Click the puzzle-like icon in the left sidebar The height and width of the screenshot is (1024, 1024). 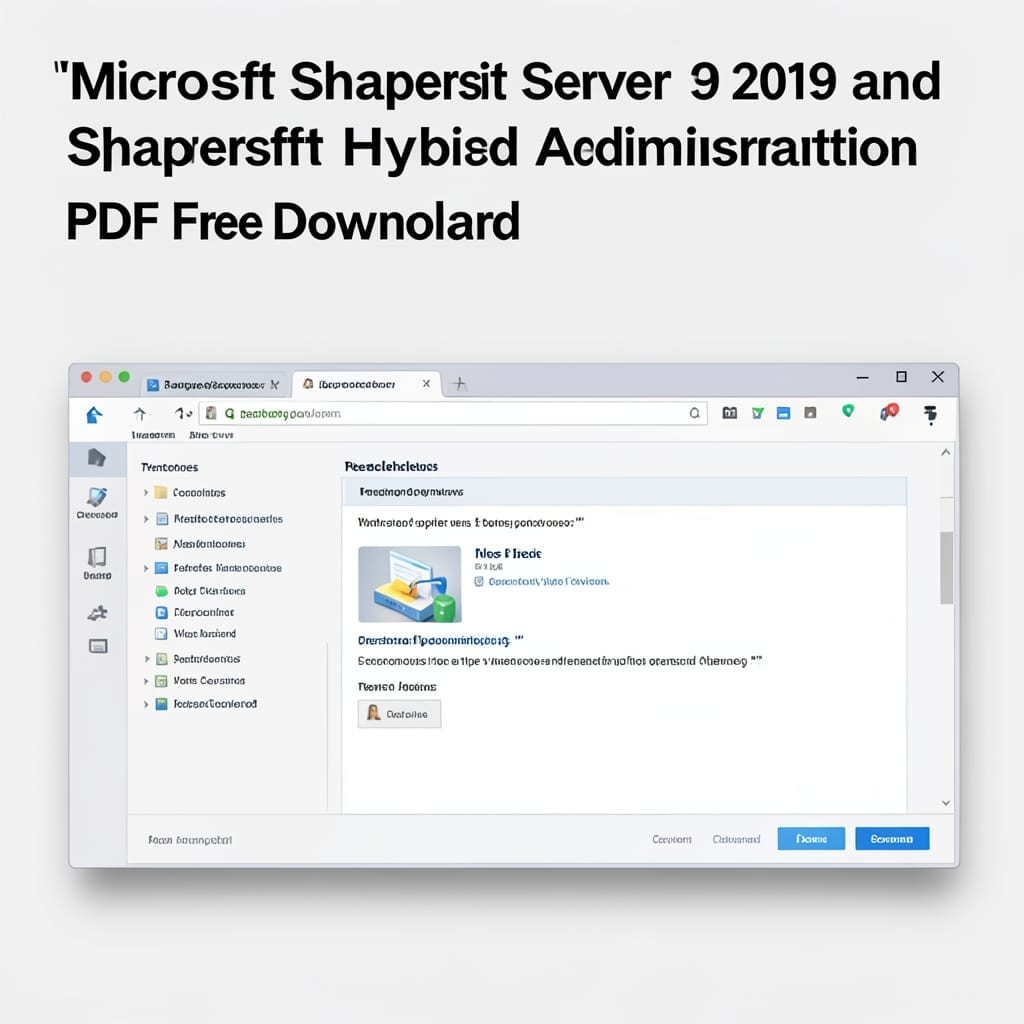pos(97,613)
